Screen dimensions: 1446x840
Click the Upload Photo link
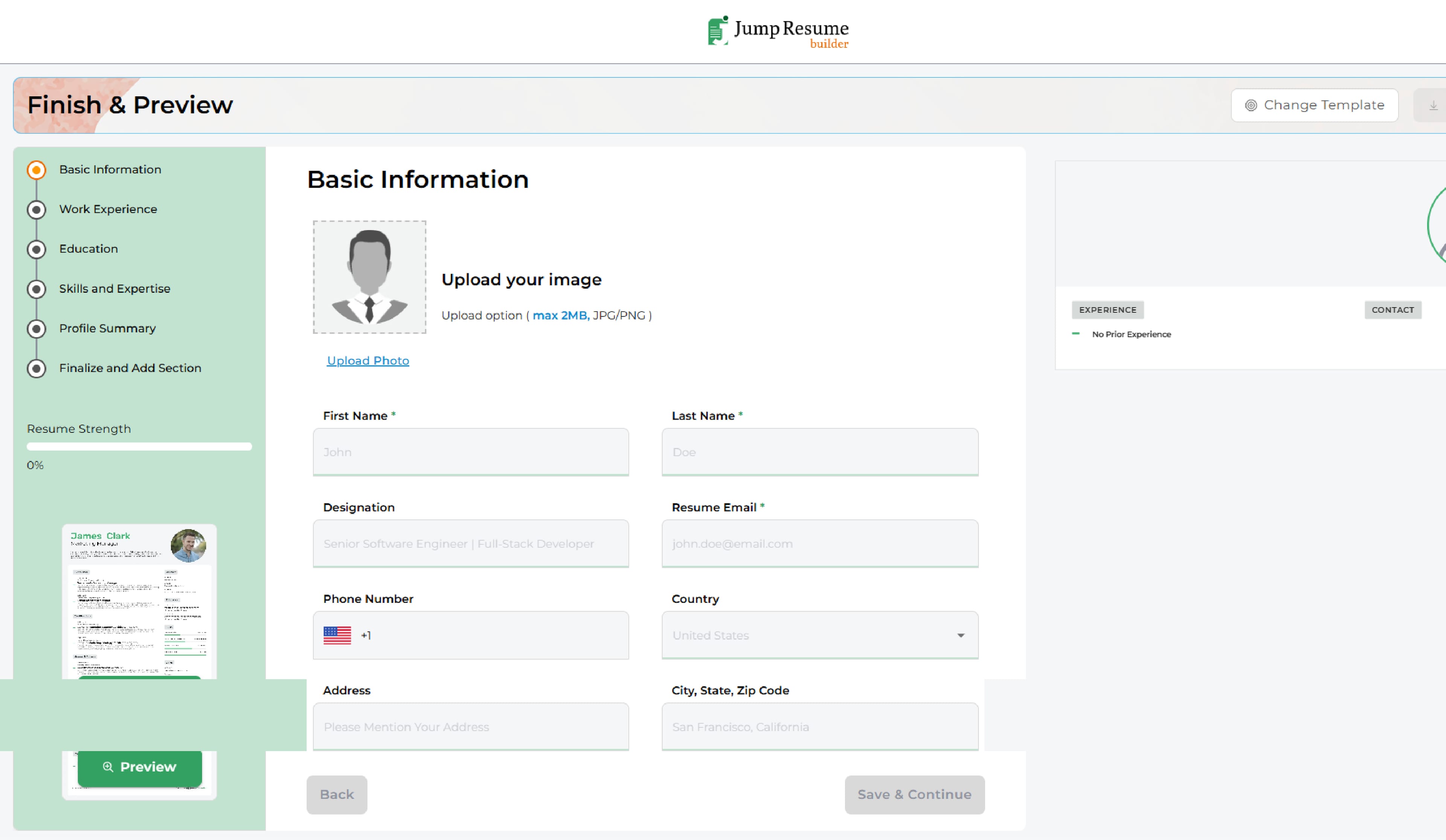click(368, 361)
